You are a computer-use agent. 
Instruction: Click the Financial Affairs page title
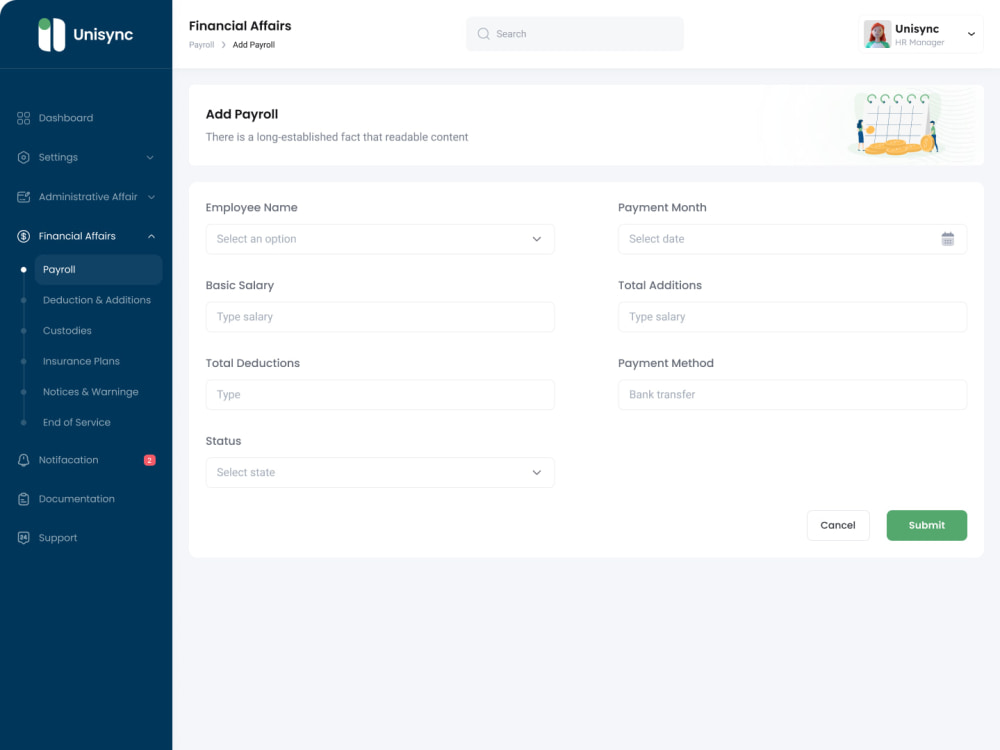(240, 26)
